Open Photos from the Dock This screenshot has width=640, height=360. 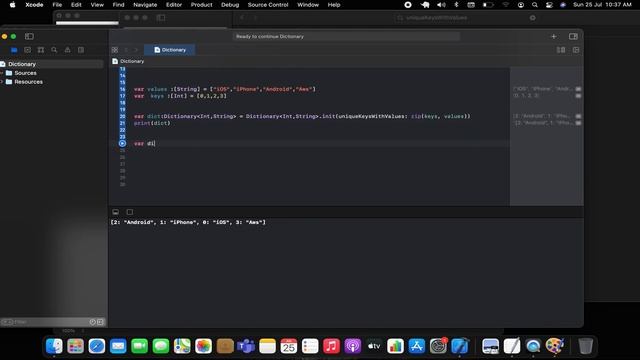coord(203,346)
